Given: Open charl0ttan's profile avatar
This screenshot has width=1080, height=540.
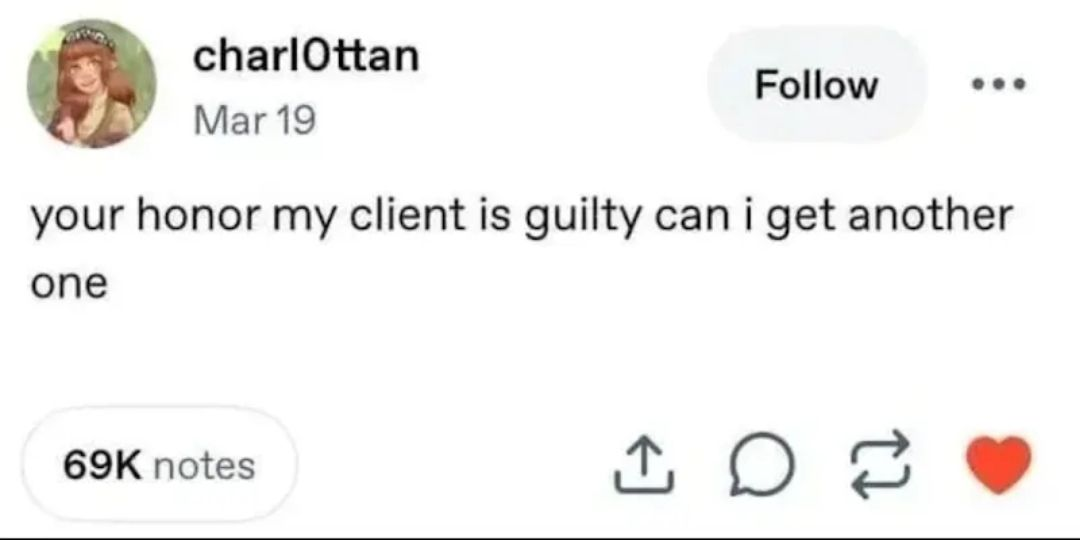Looking at the screenshot, I should point(91,83).
